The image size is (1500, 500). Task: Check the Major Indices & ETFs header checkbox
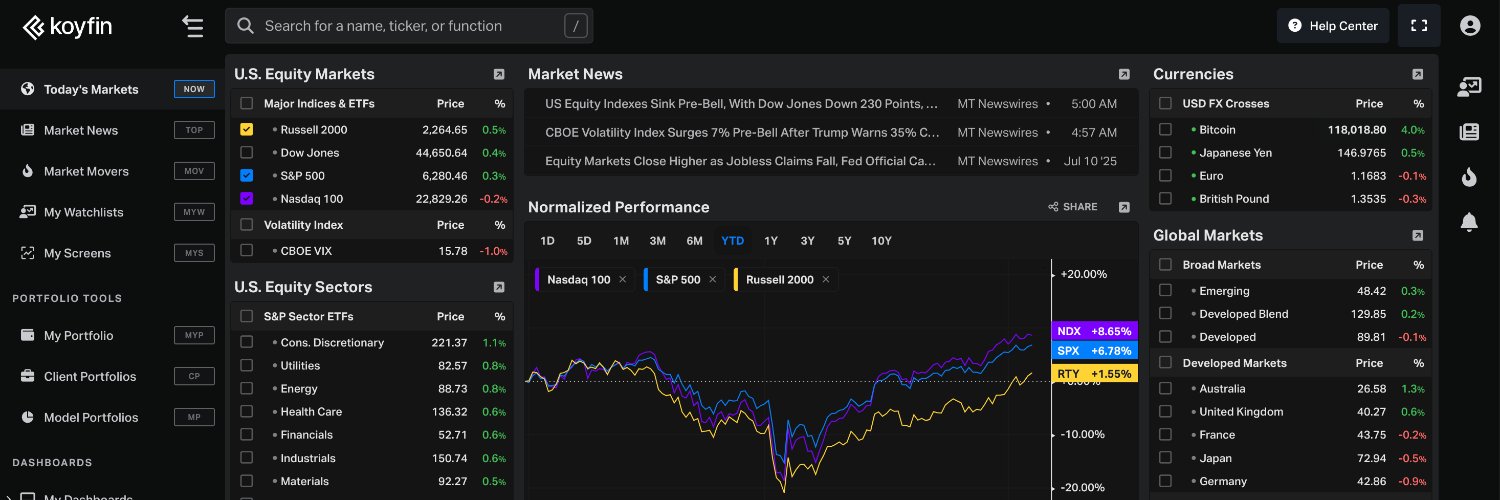246,103
